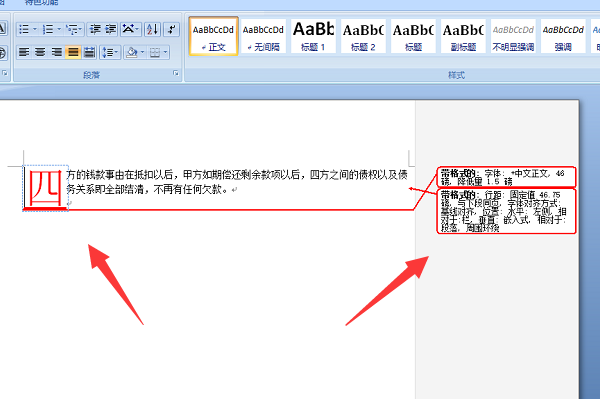Image resolution: width=600 pixels, height=399 pixels.
Task: Apply the 标题 2 style
Action: coord(363,36)
